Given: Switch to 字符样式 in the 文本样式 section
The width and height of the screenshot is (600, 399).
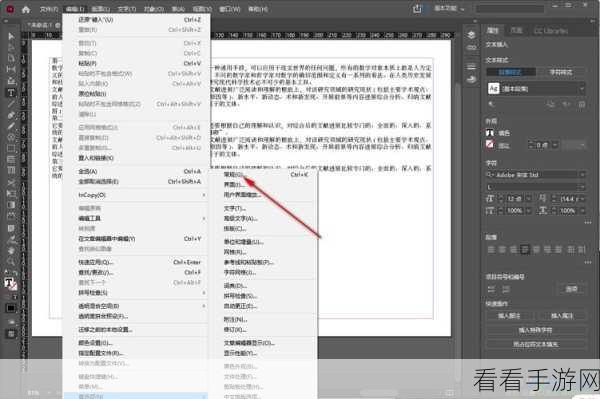Looking at the screenshot, I should [x=561, y=72].
